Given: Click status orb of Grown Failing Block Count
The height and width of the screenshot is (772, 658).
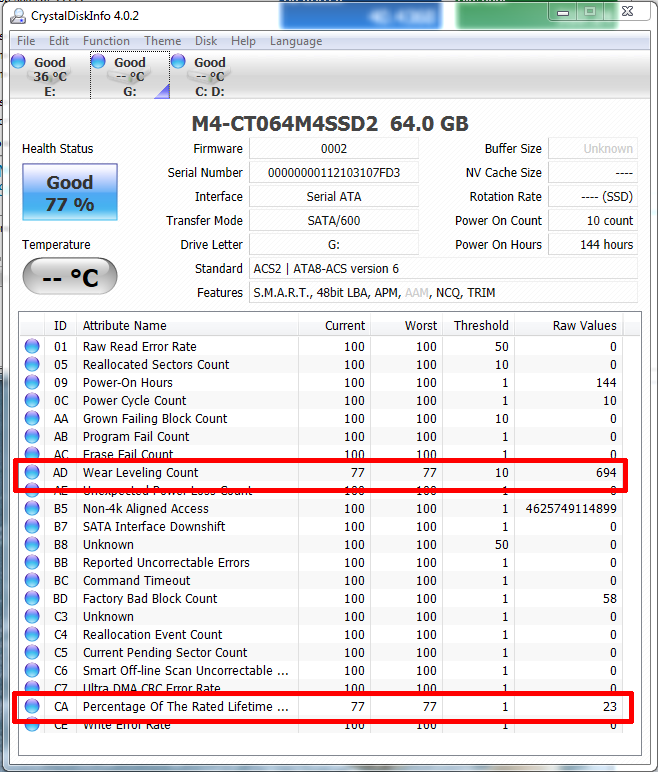Looking at the screenshot, I should (x=32, y=418).
